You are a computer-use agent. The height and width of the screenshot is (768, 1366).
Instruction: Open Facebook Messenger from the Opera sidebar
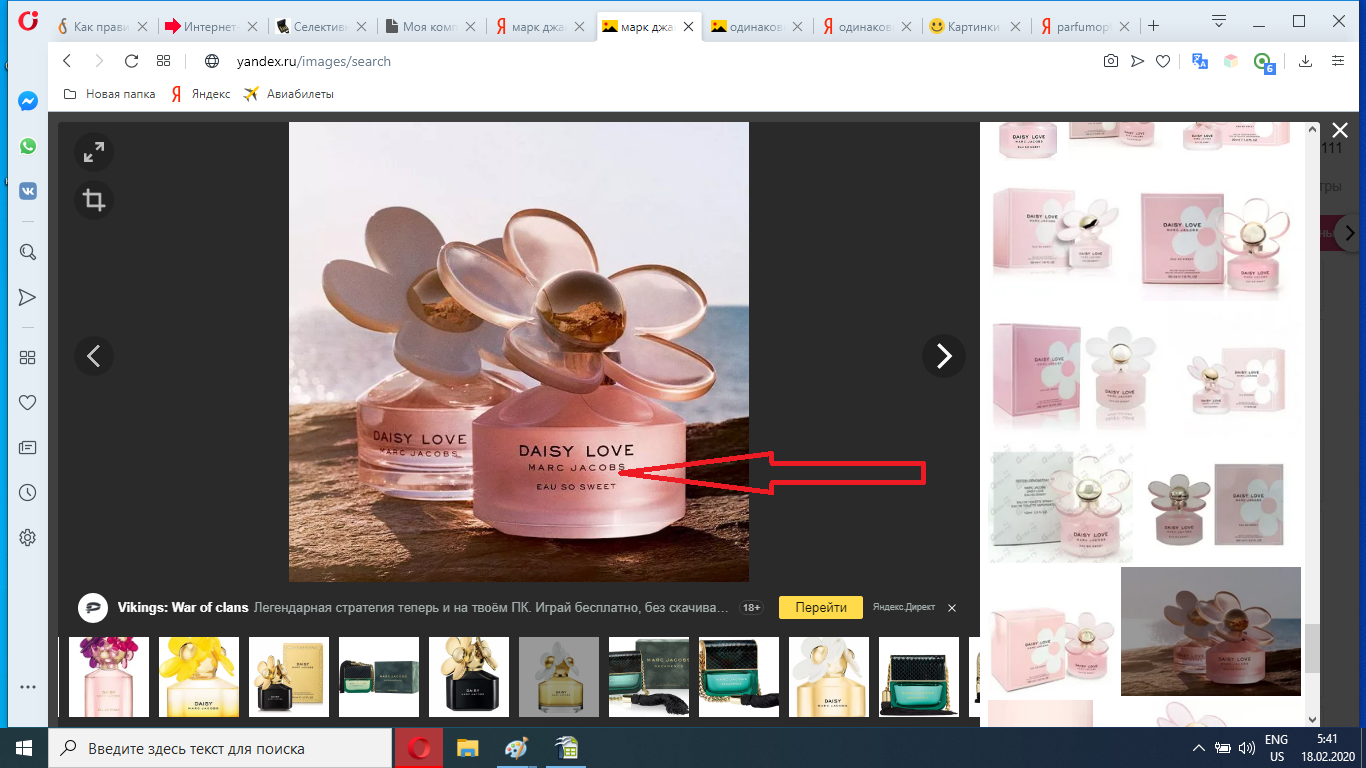27,100
